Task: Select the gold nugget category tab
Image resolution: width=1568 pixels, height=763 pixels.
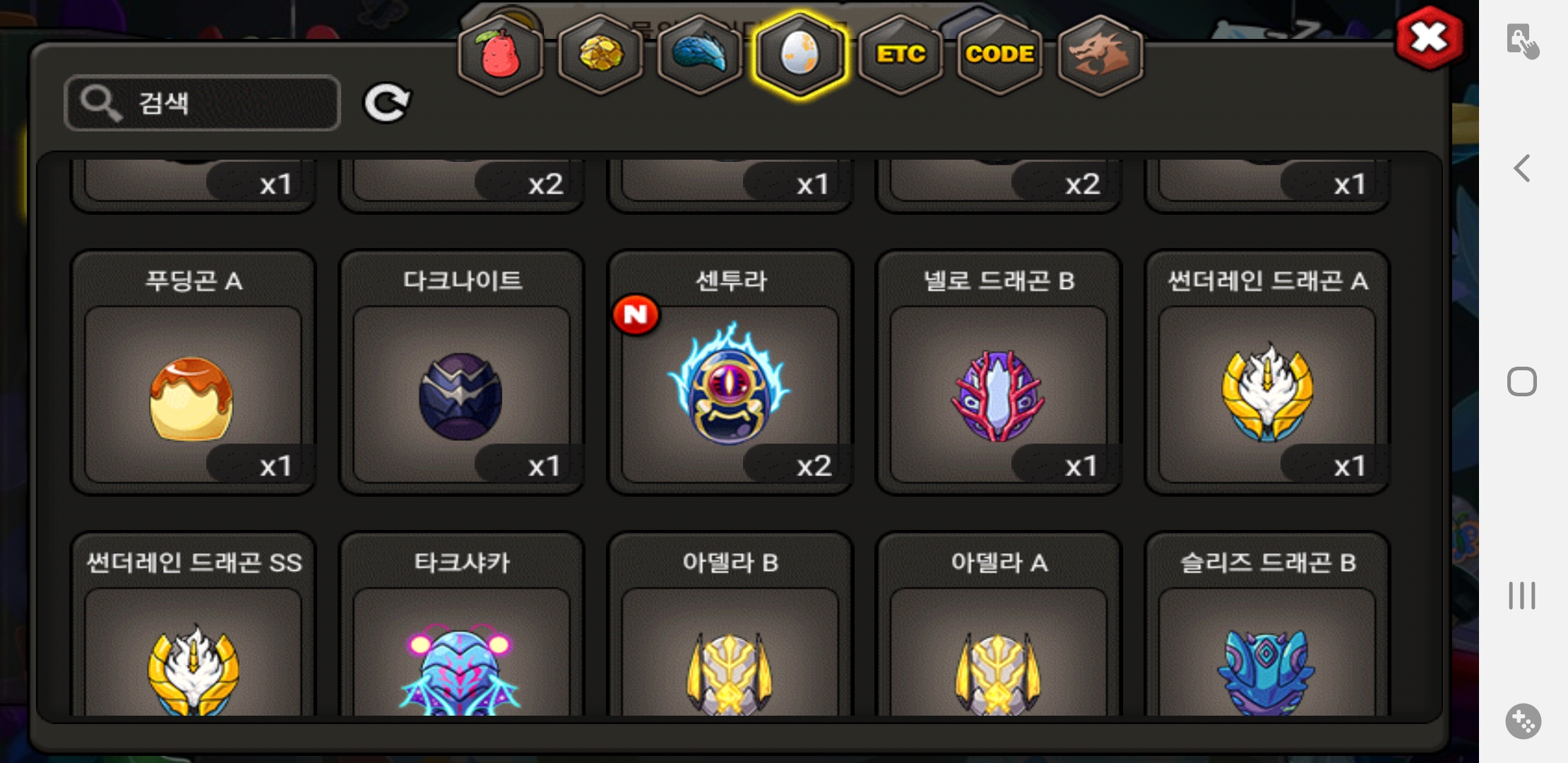Action: 600,54
